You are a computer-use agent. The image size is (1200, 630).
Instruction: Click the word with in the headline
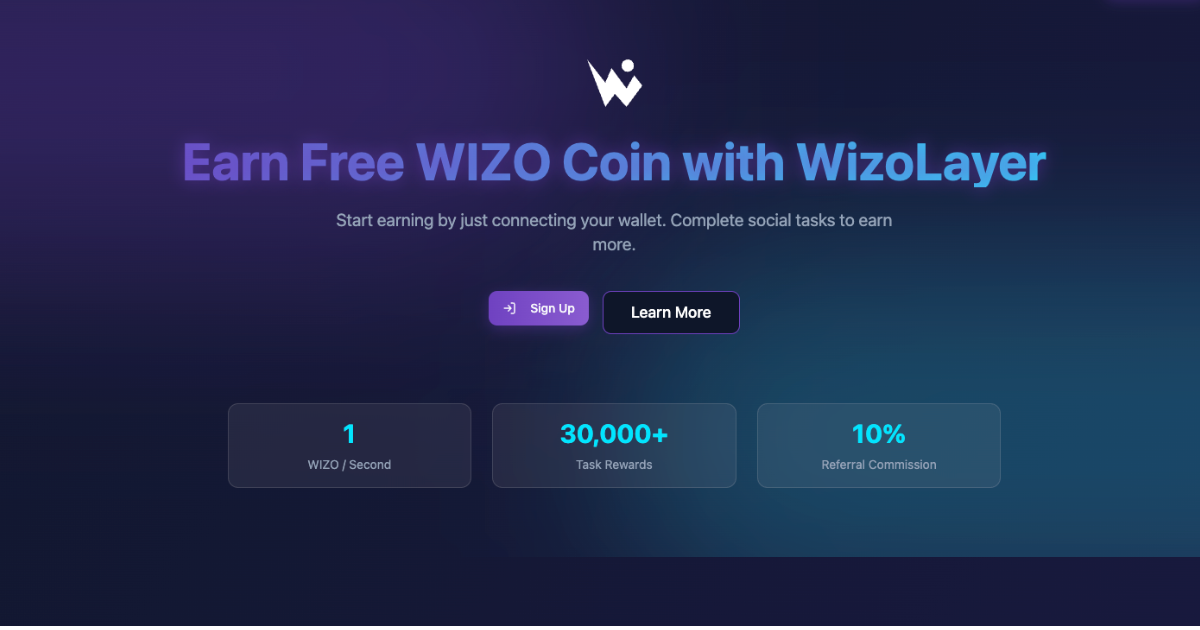[x=734, y=162]
